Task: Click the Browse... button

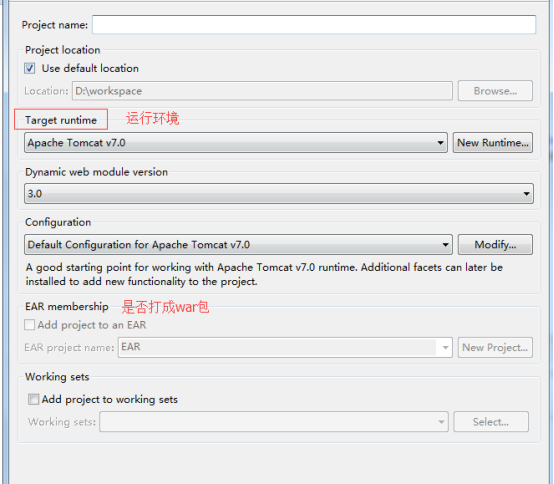Action: point(495,91)
